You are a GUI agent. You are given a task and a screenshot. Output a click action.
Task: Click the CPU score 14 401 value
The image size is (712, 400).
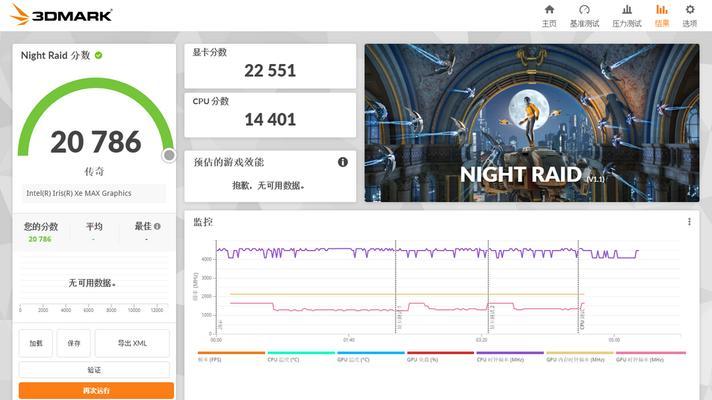[x=270, y=120]
